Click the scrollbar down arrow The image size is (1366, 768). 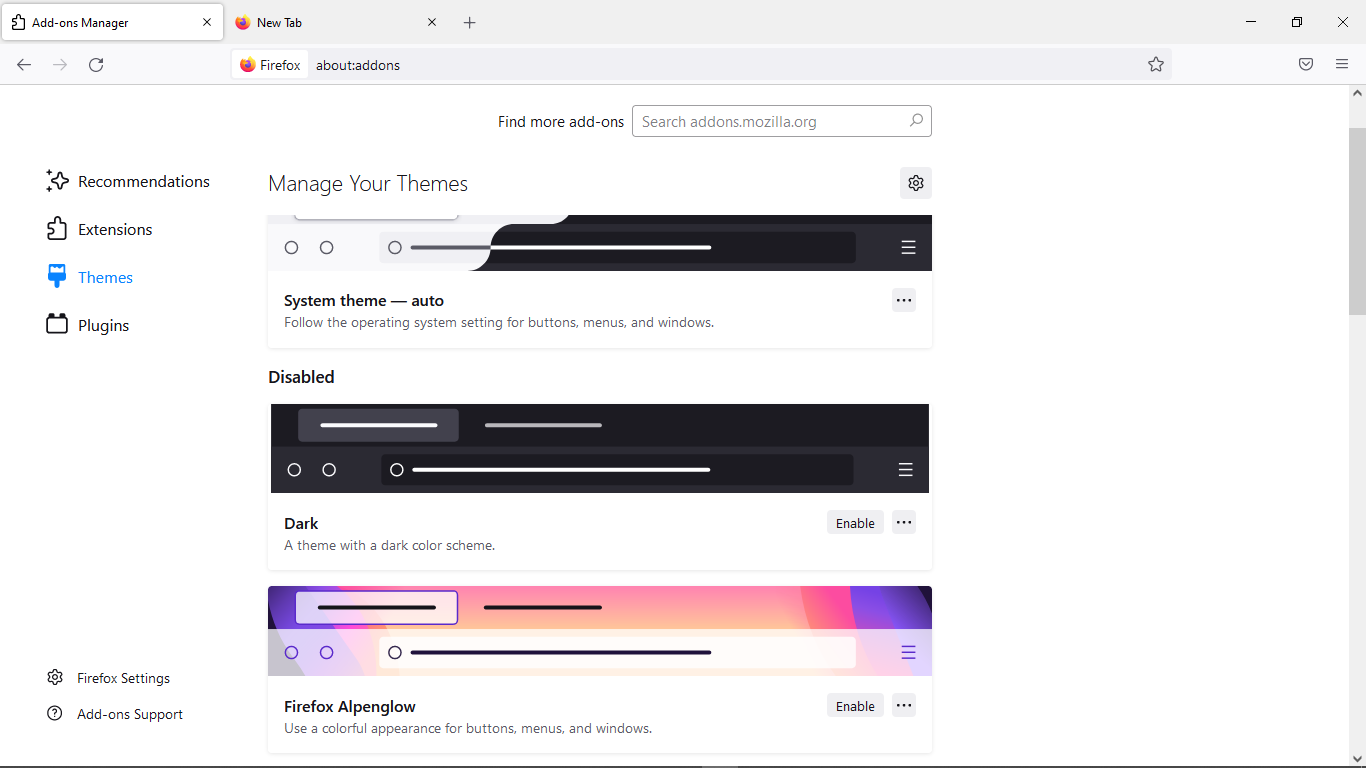(1357, 759)
